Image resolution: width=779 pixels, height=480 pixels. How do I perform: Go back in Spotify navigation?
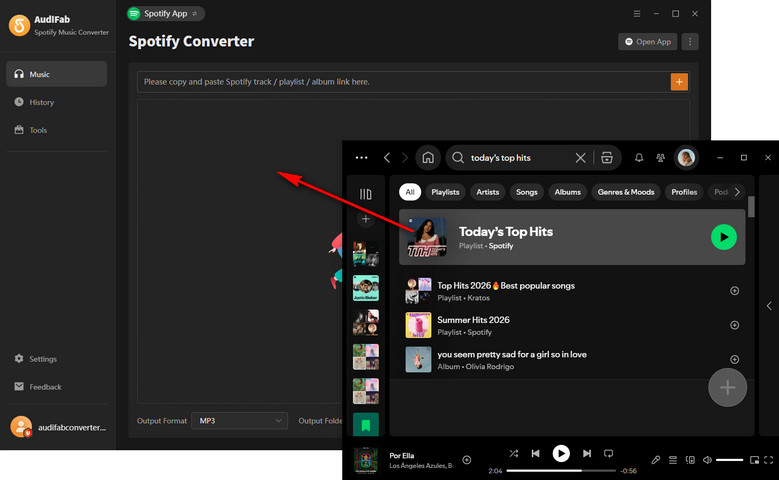click(x=387, y=158)
